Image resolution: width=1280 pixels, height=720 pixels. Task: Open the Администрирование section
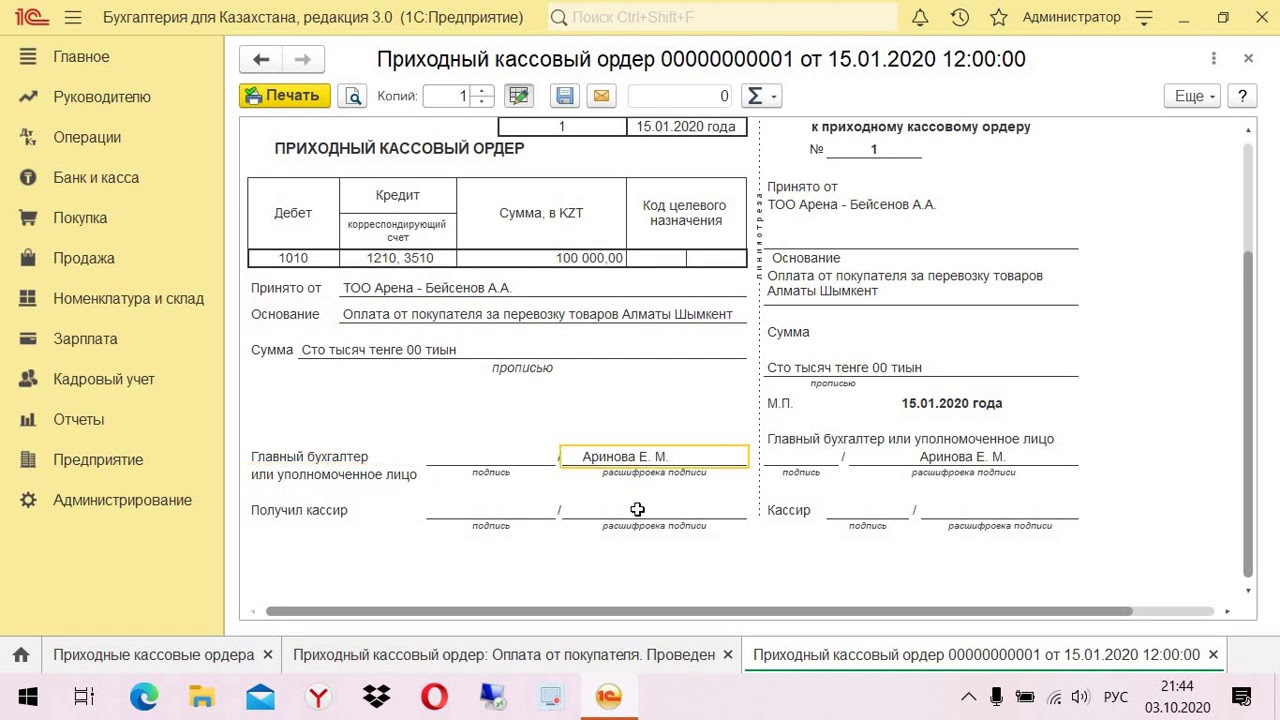click(x=122, y=500)
